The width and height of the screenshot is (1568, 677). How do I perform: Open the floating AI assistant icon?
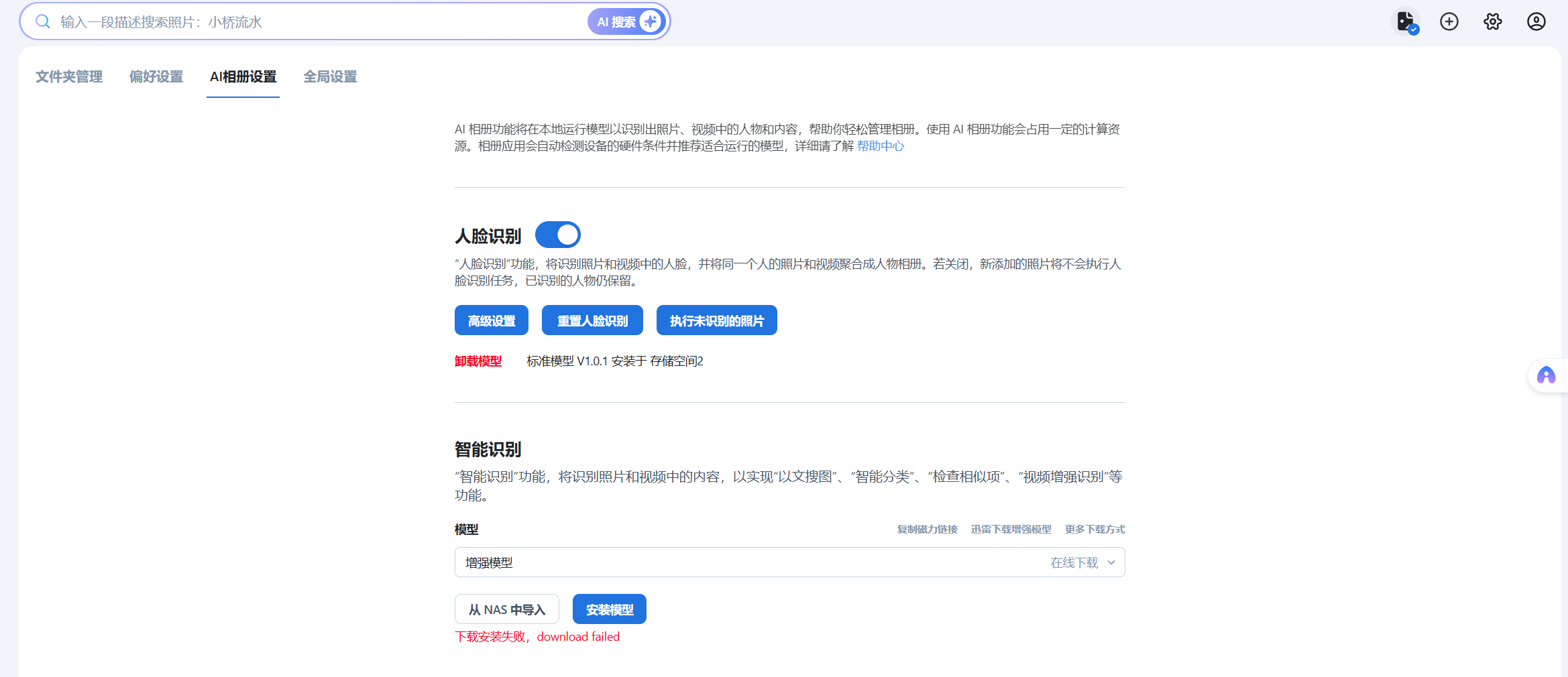coord(1547,375)
